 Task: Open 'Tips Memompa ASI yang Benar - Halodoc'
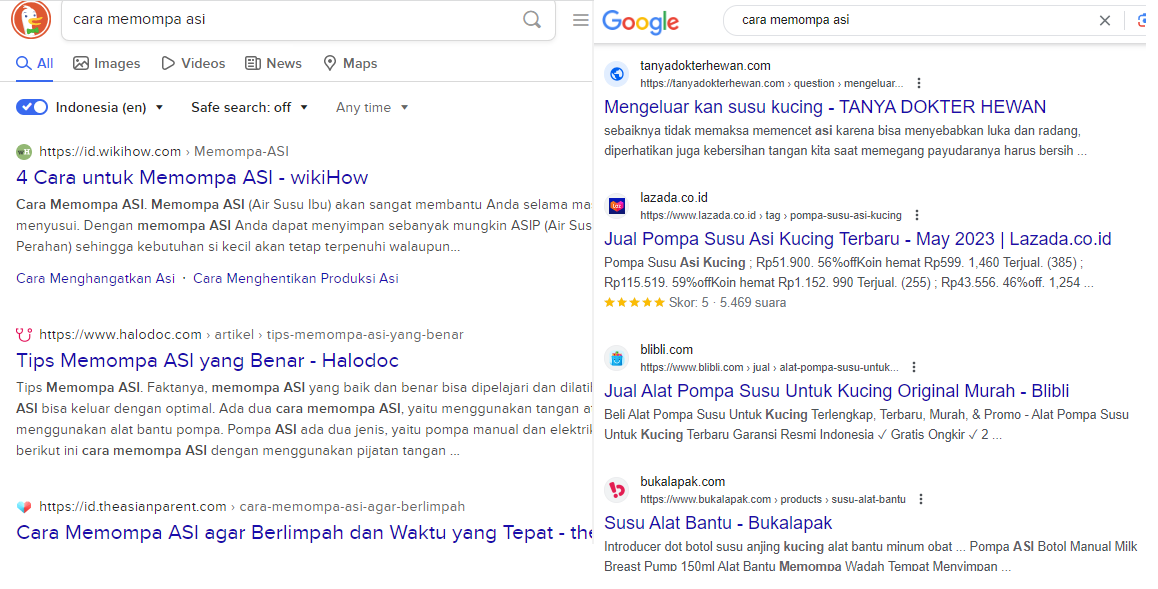point(208,361)
